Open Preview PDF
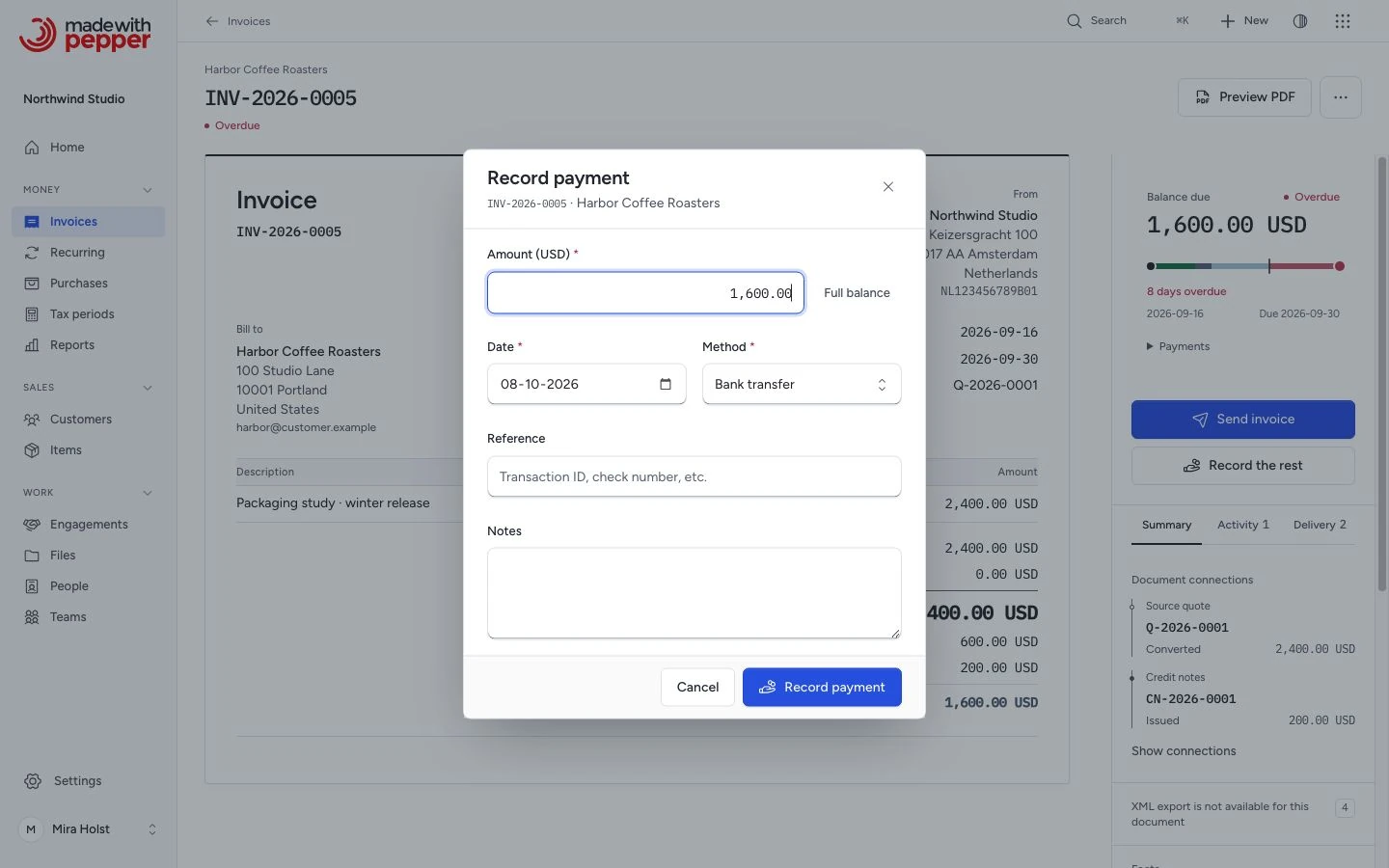Image resolution: width=1389 pixels, height=868 pixels. click(1244, 97)
